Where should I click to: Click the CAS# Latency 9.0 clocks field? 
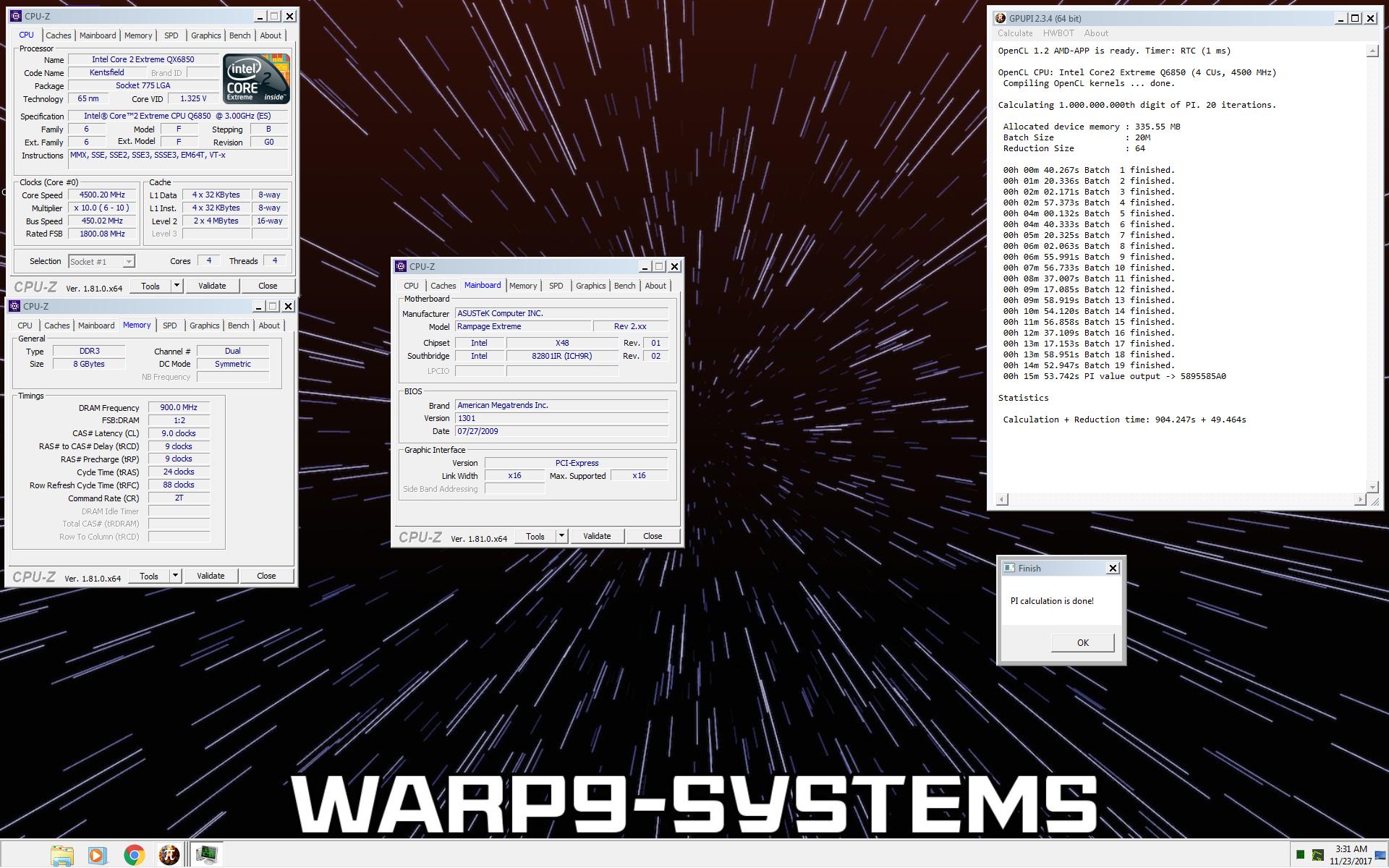179,434
